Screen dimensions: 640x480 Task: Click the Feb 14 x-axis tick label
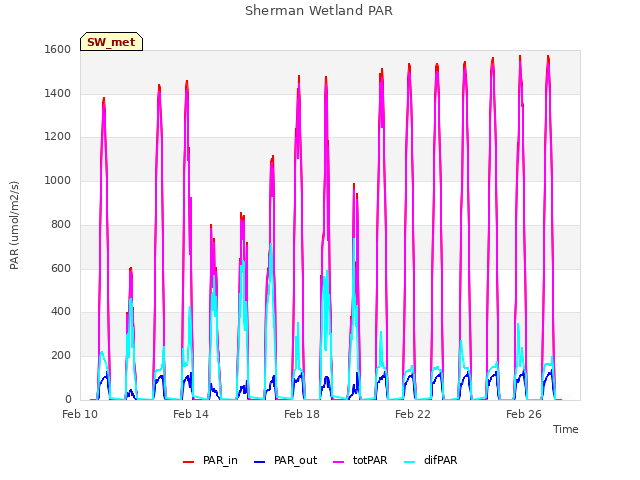(191, 414)
